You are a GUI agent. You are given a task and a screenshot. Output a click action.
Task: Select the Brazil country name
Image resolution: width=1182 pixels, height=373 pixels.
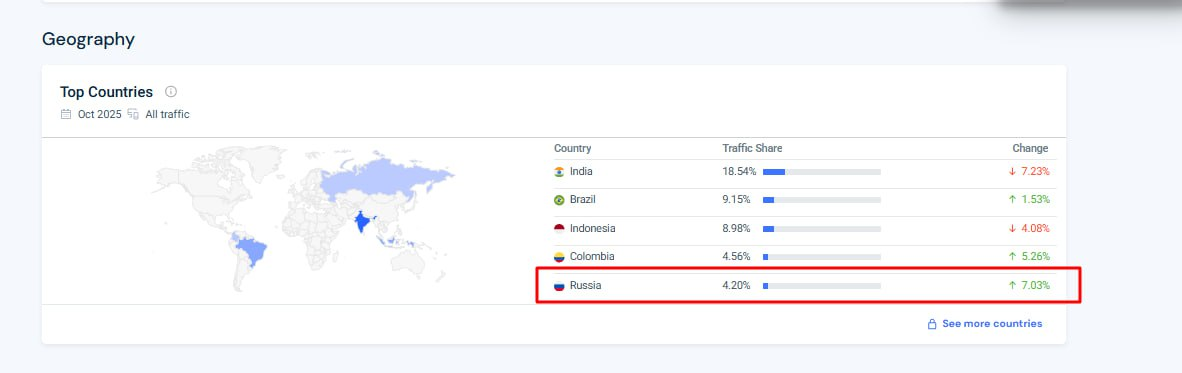pyautogui.click(x=583, y=200)
